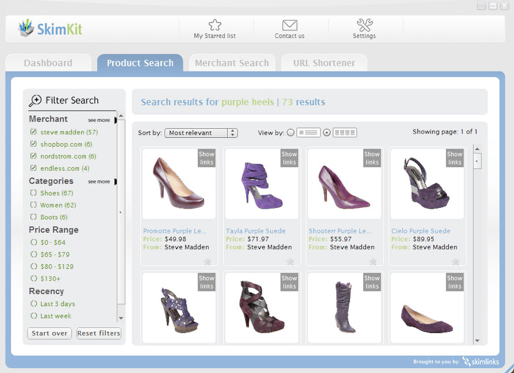Select the $0 - $64 price range

pos(34,242)
